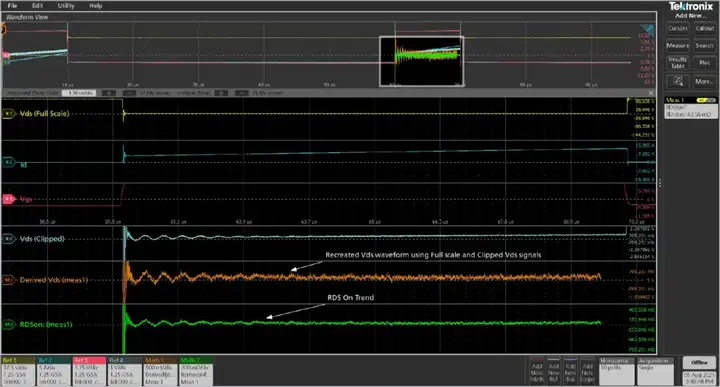The height and width of the screenshot is (387, 720).
Task: Click the zoom box in overview waveform
Action: click(x=422, y=61)
